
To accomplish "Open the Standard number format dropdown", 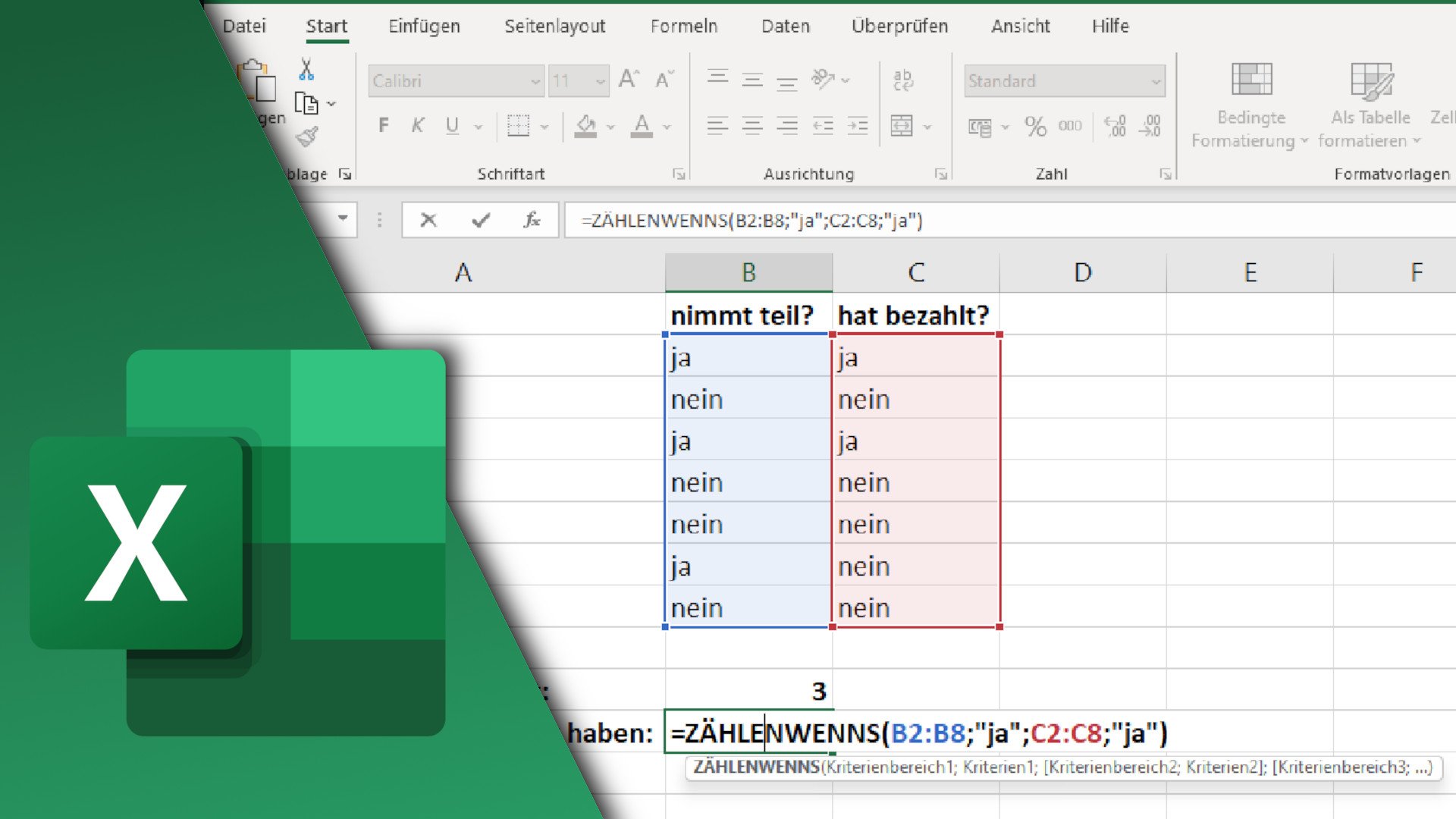I will [1155, 81].
